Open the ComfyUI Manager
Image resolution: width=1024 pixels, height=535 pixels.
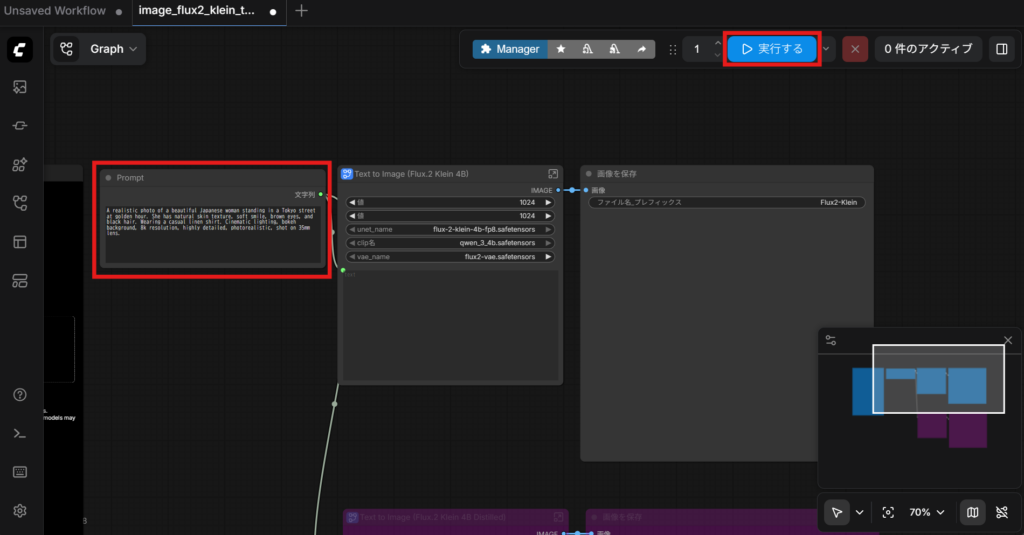(509, 49)
